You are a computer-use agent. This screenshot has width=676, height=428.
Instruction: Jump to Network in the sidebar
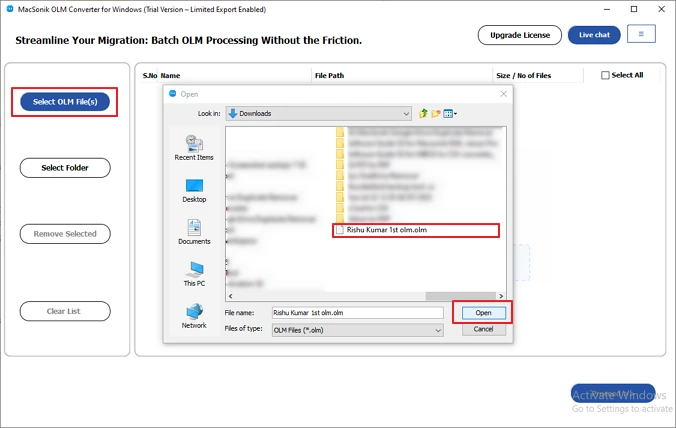click(194, 316)
